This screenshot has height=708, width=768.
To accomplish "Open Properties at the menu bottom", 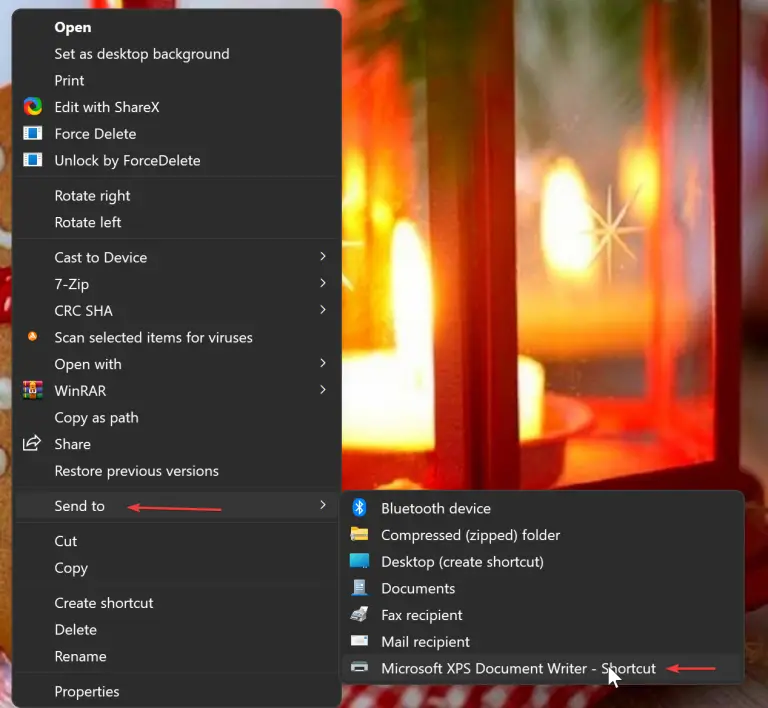I will [177, 691].
